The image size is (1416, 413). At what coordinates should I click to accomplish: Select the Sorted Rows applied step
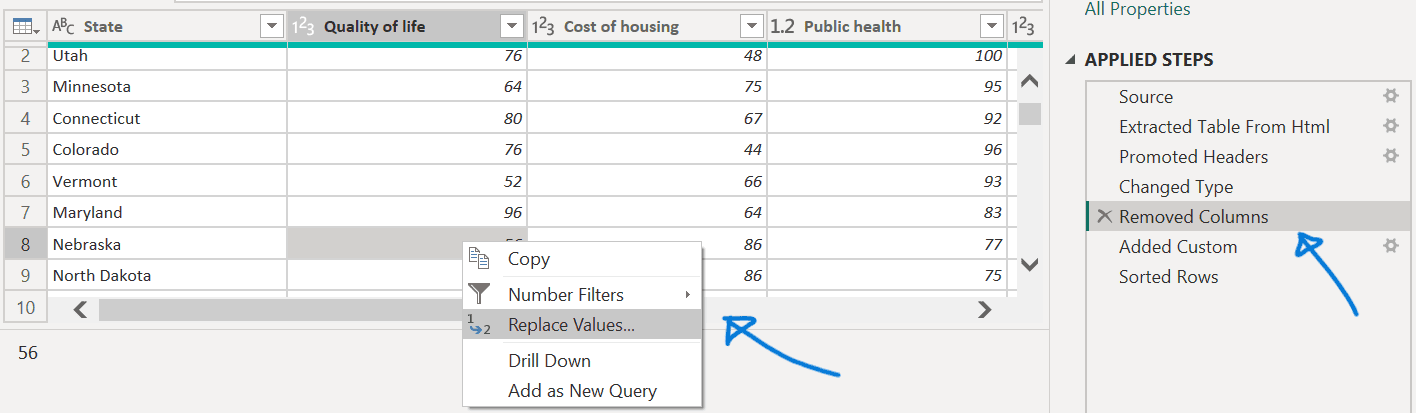(x=1168, y=277)
